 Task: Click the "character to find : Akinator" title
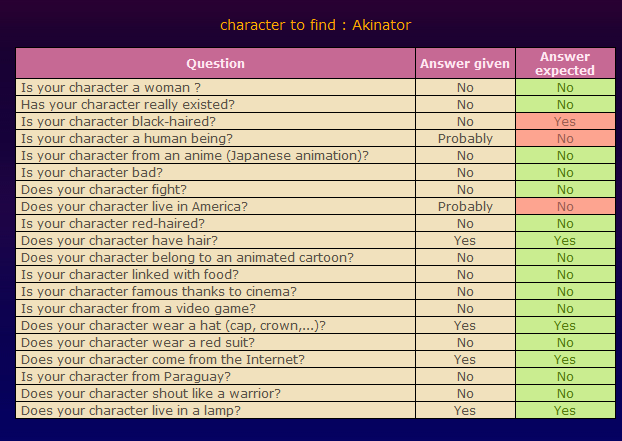click(x=315, y=24)
